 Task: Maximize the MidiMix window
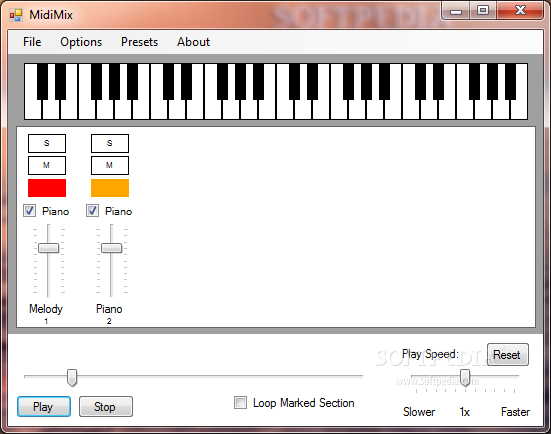483,11
